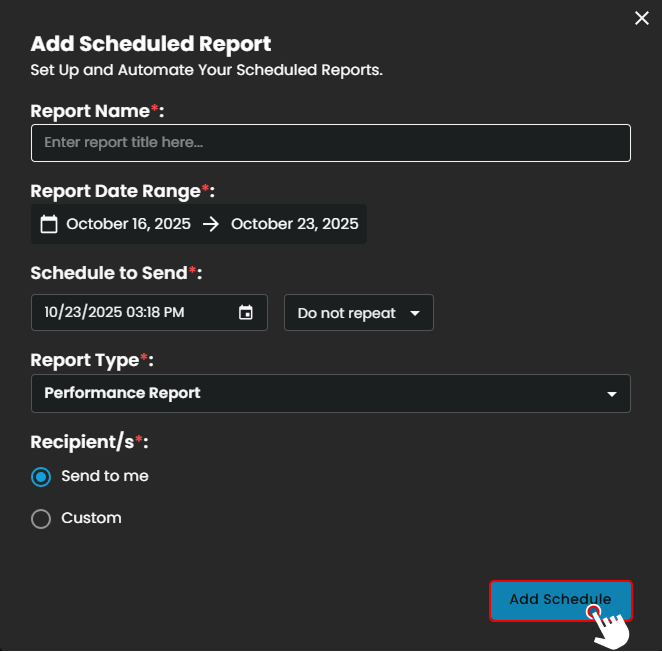Click the calendar icon beside the report date range
The height and width of the screenshot is (652, 662).
[49, 224]
